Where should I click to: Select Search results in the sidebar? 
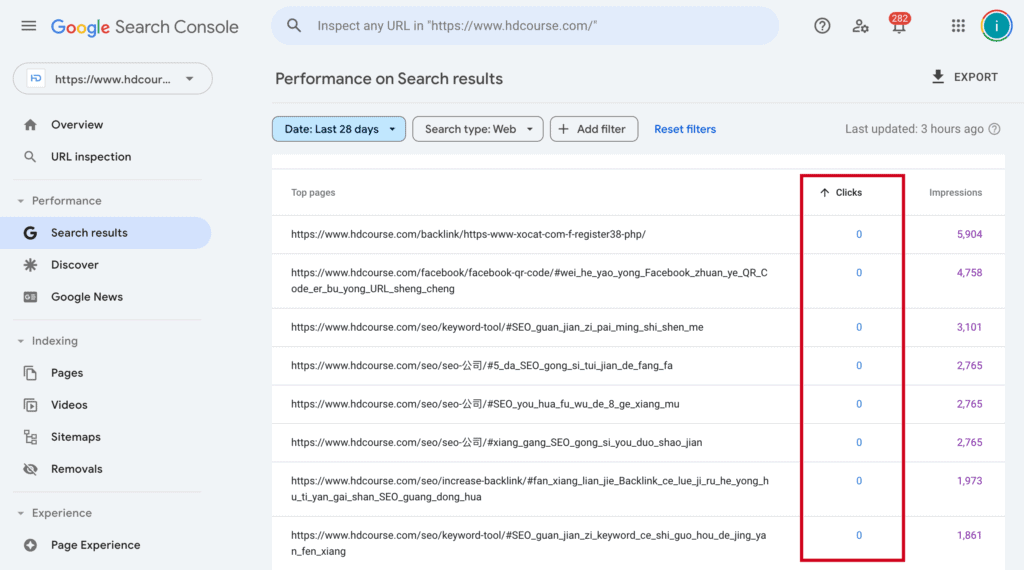[106, 233]
